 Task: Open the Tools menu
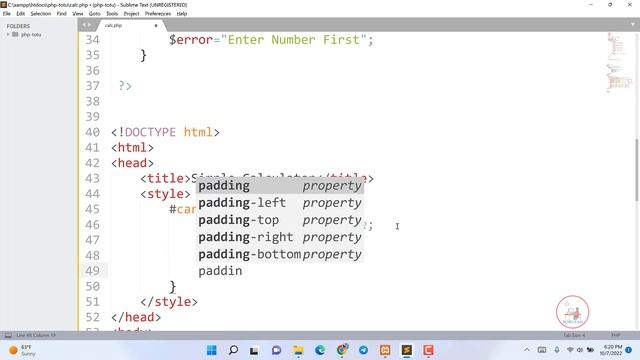click(x=112, y=13)
